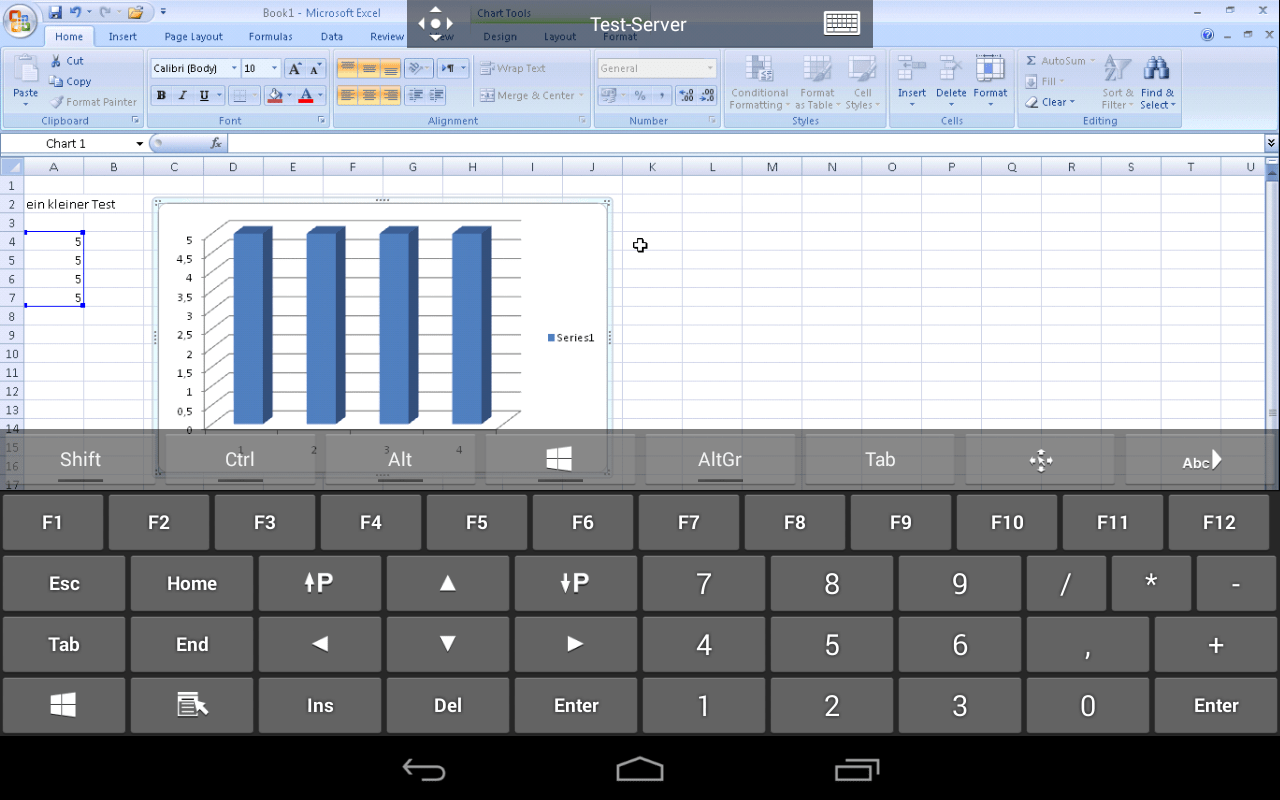The image size is (1280, 800).
Task: Toggle the Ctrl modifier key
Action: point(240,460)
